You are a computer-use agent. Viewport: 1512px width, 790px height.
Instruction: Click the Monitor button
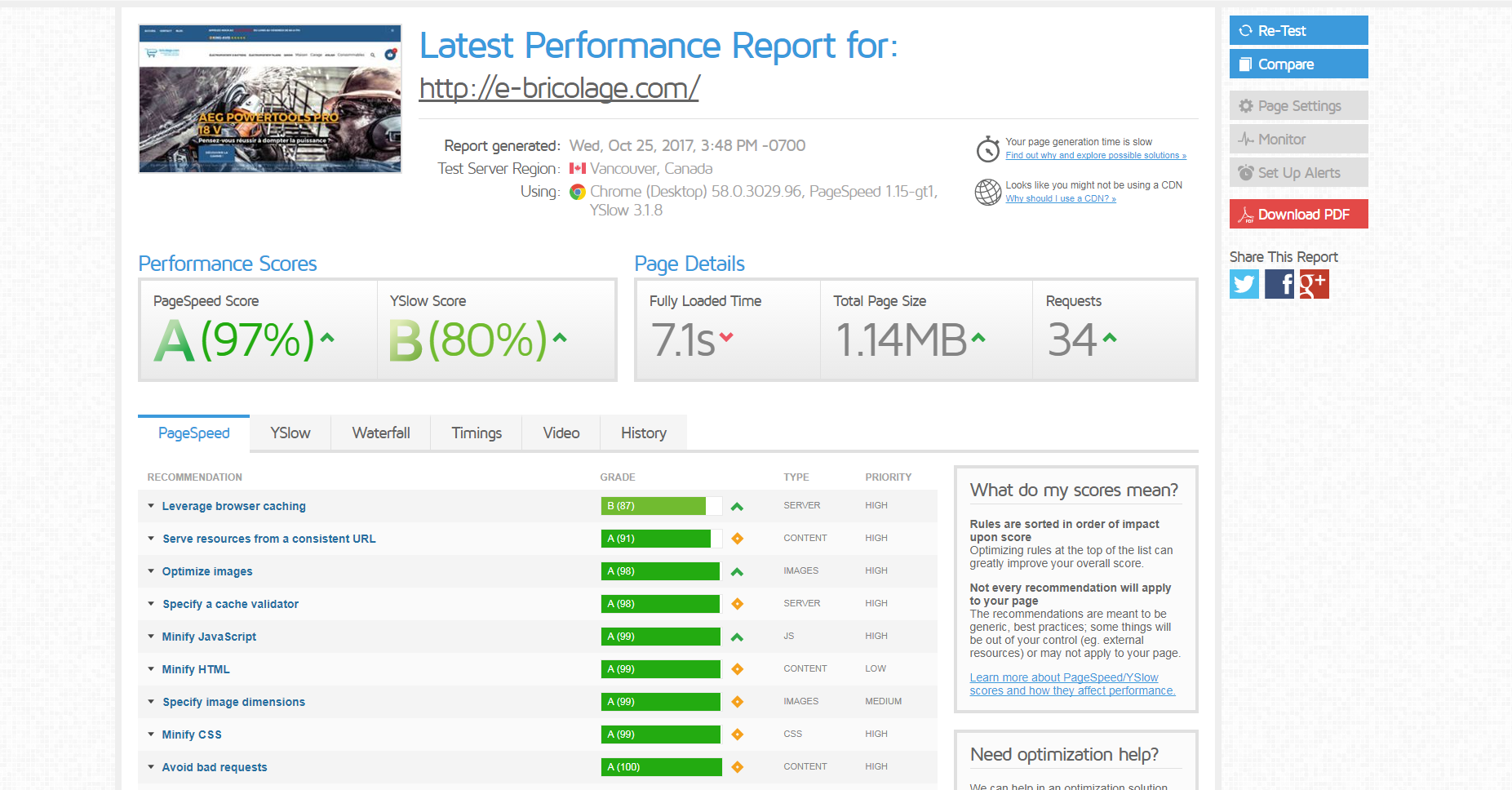(1299, 139)
